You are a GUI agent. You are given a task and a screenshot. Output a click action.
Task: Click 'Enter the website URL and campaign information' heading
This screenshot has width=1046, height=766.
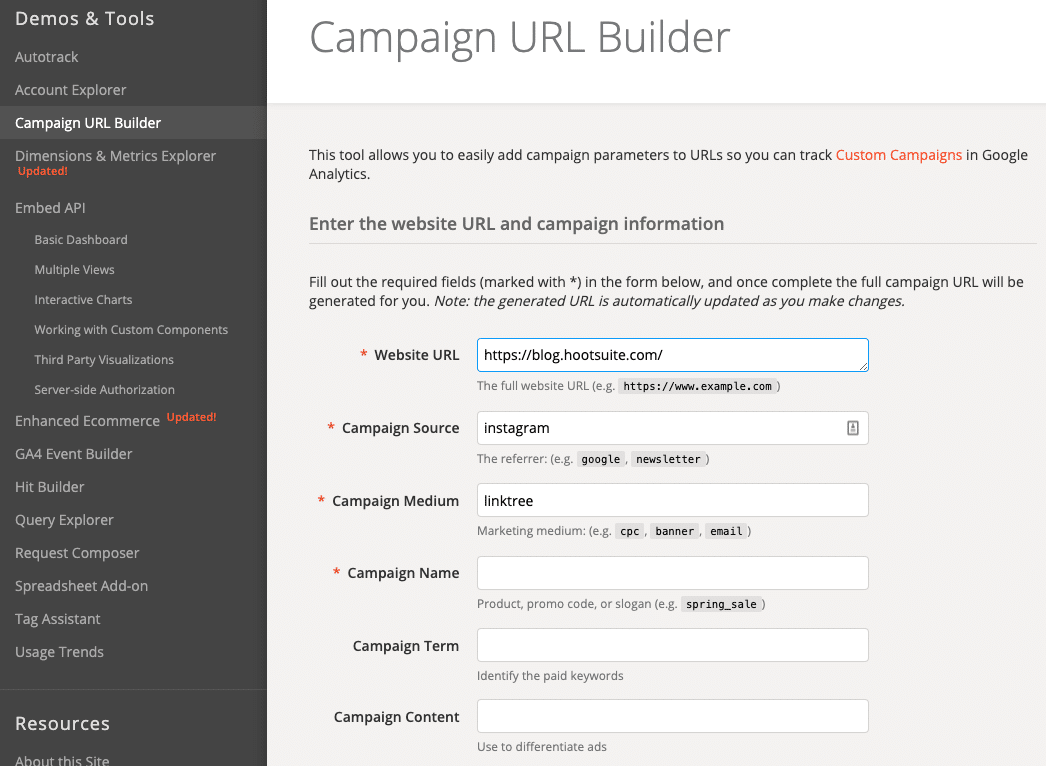(x=516, y=224)
